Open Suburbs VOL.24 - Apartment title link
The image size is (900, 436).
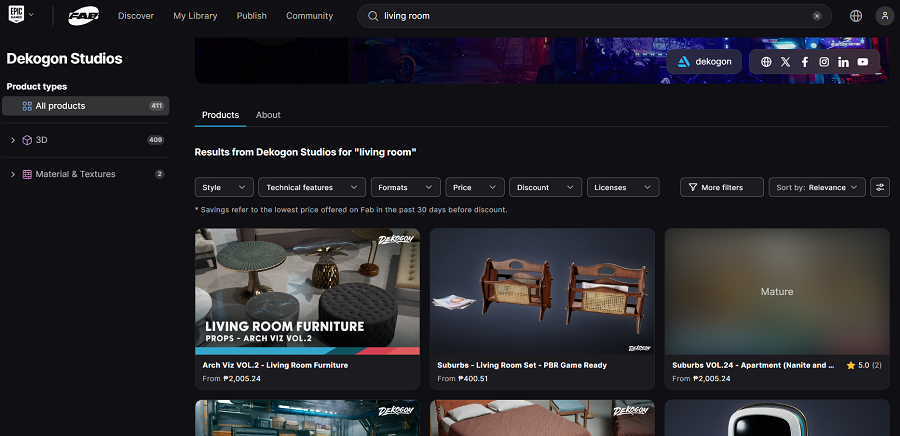(753, 365)
